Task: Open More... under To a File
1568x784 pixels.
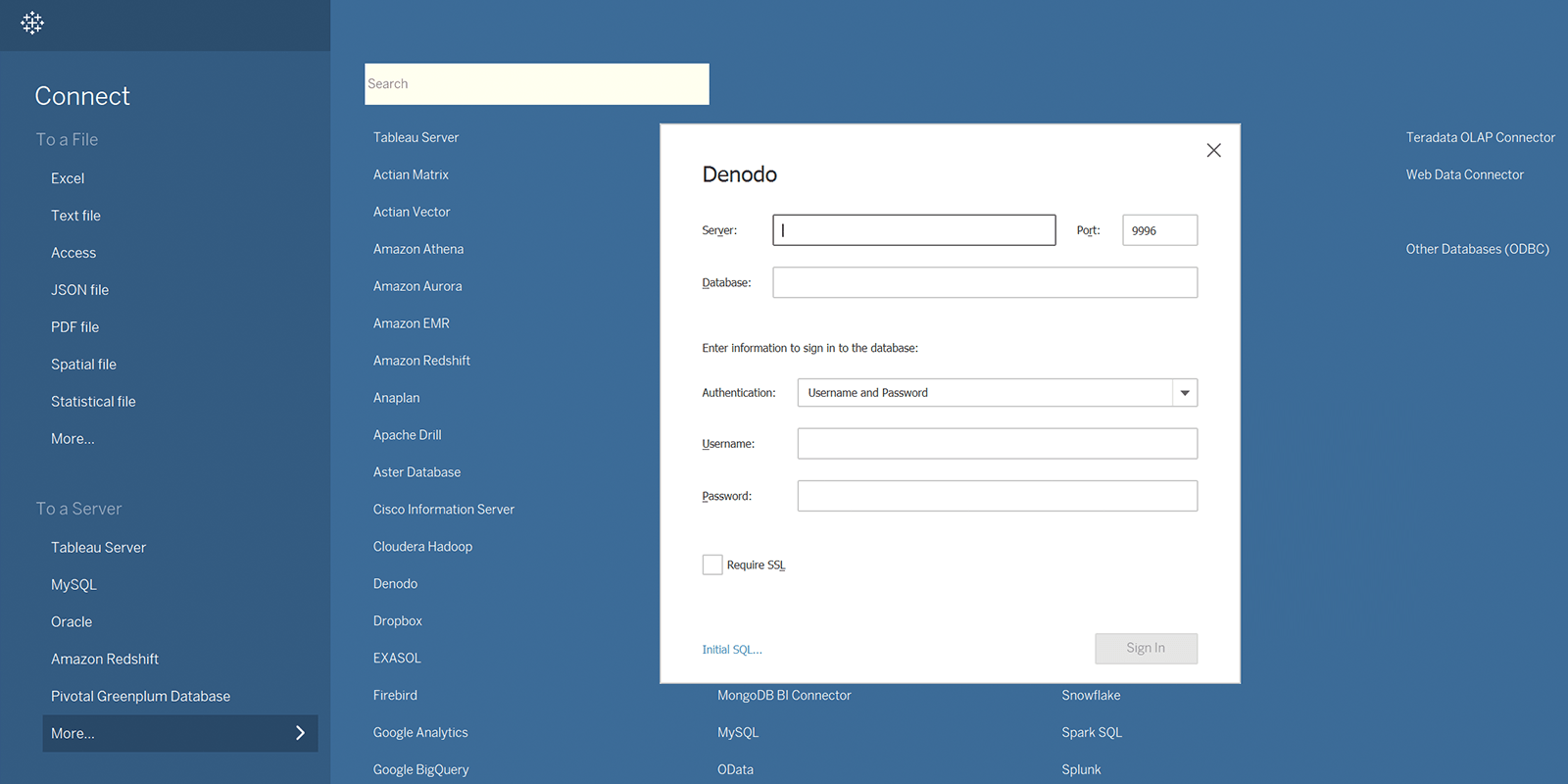Action: coord(73,439)
